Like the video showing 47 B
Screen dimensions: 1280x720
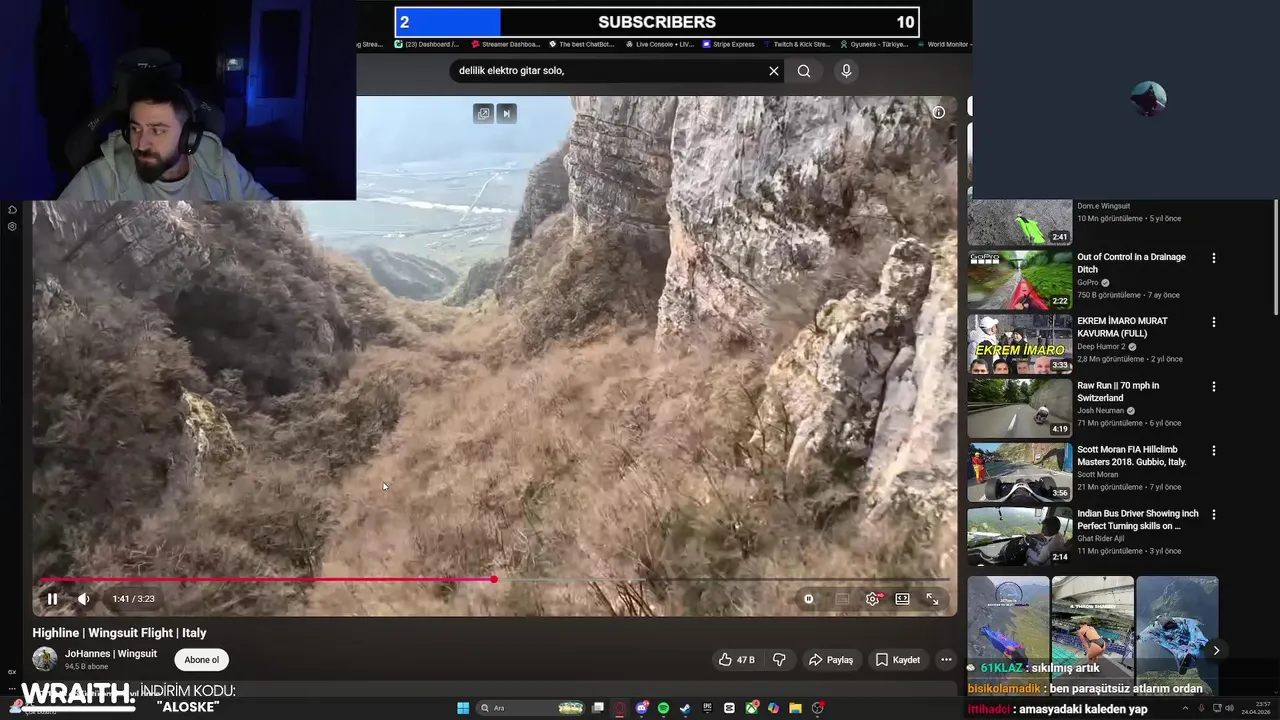tap(737, 660)
